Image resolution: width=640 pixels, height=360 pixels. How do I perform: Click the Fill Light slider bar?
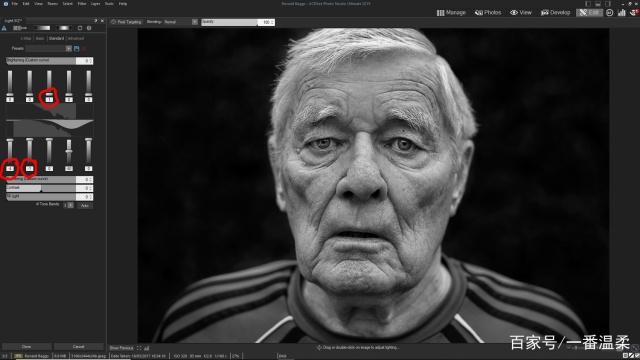tap(41, 197)
